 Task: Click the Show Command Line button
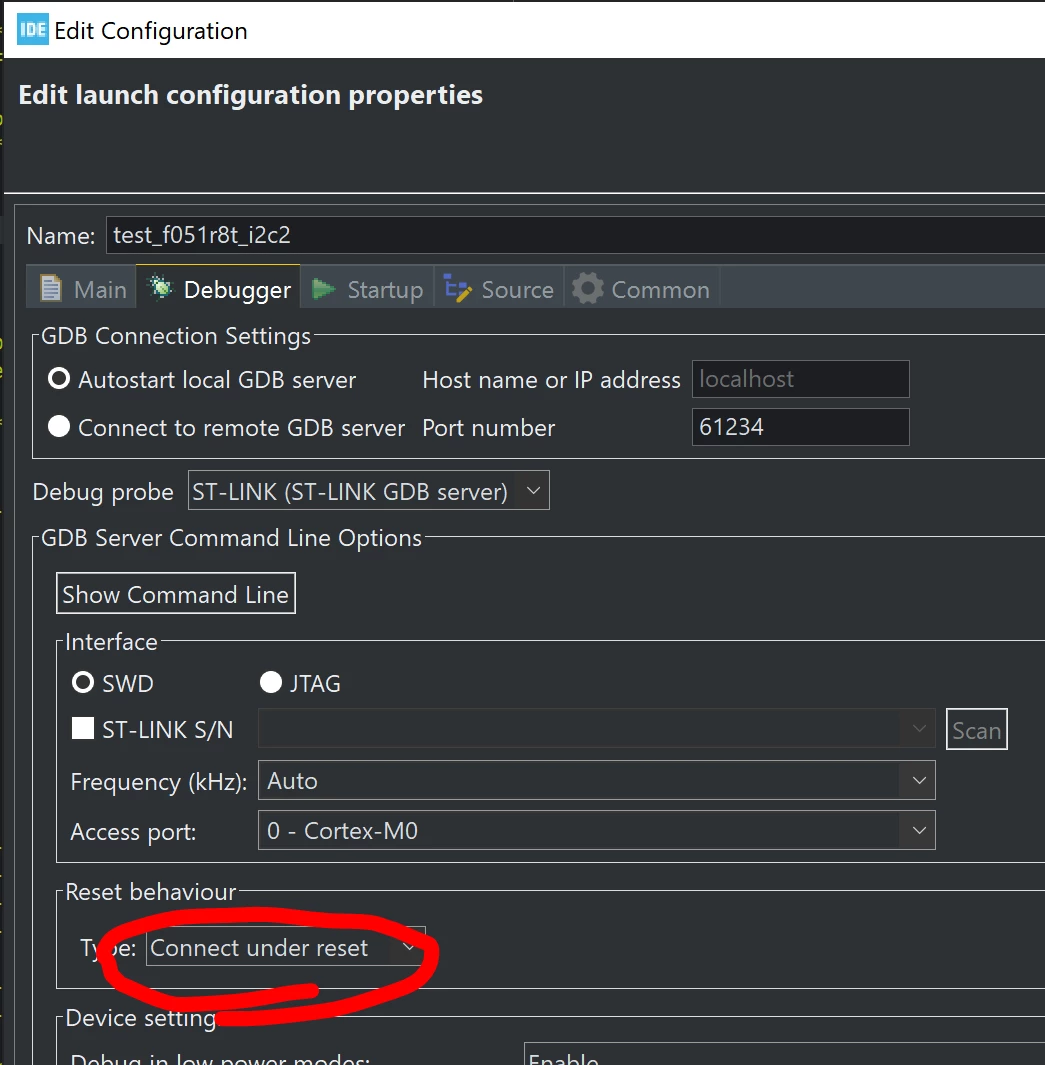pos(176,593)
